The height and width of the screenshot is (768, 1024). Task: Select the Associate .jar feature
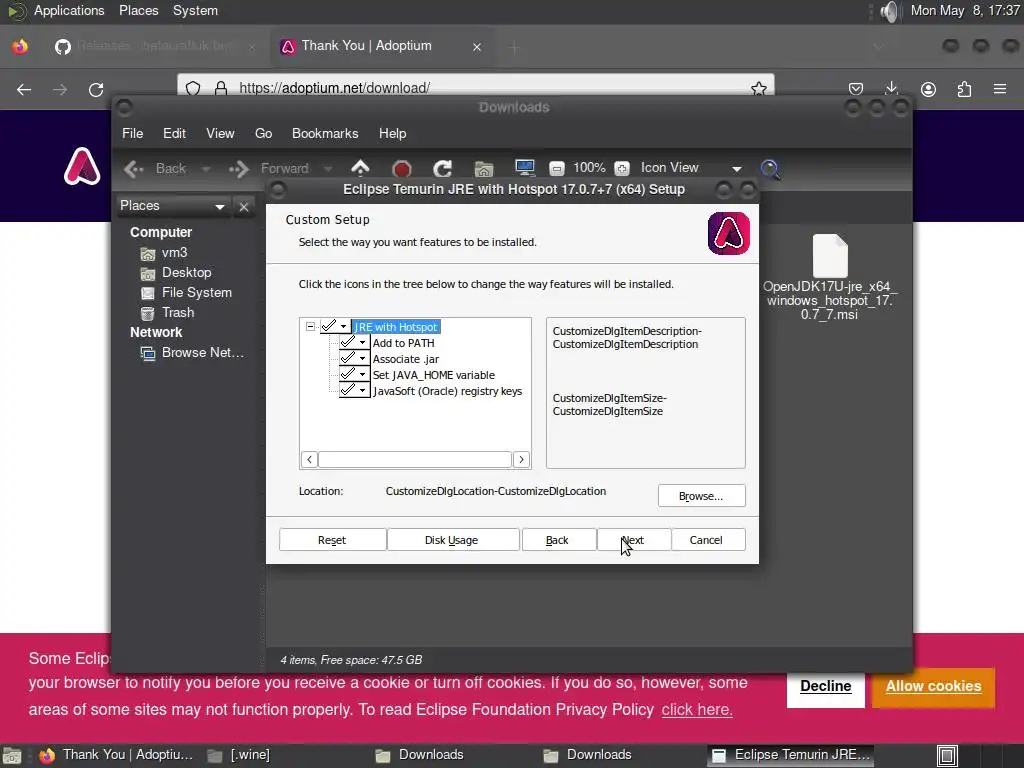click(406, 359)
